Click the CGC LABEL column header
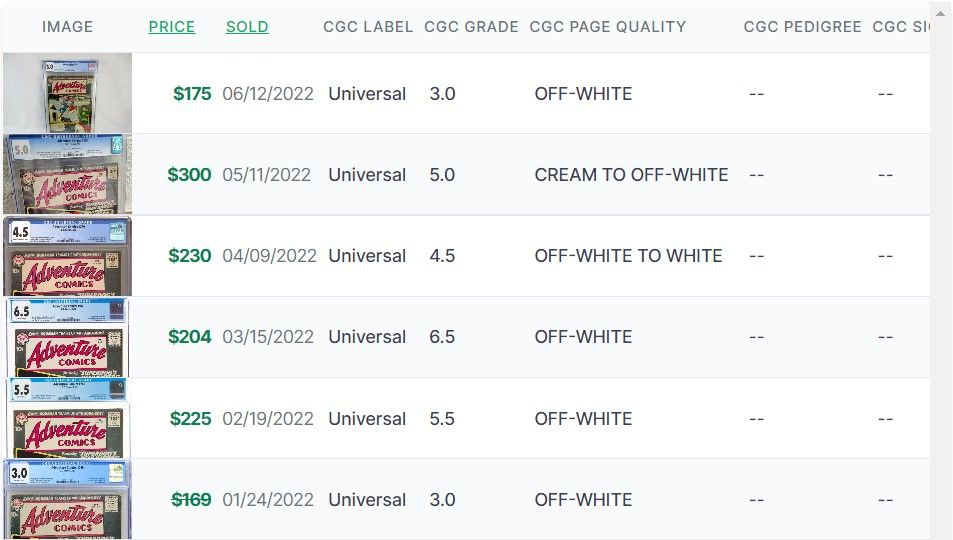The height and width of the screenshot is (540, 953). [x=368, y=27]
